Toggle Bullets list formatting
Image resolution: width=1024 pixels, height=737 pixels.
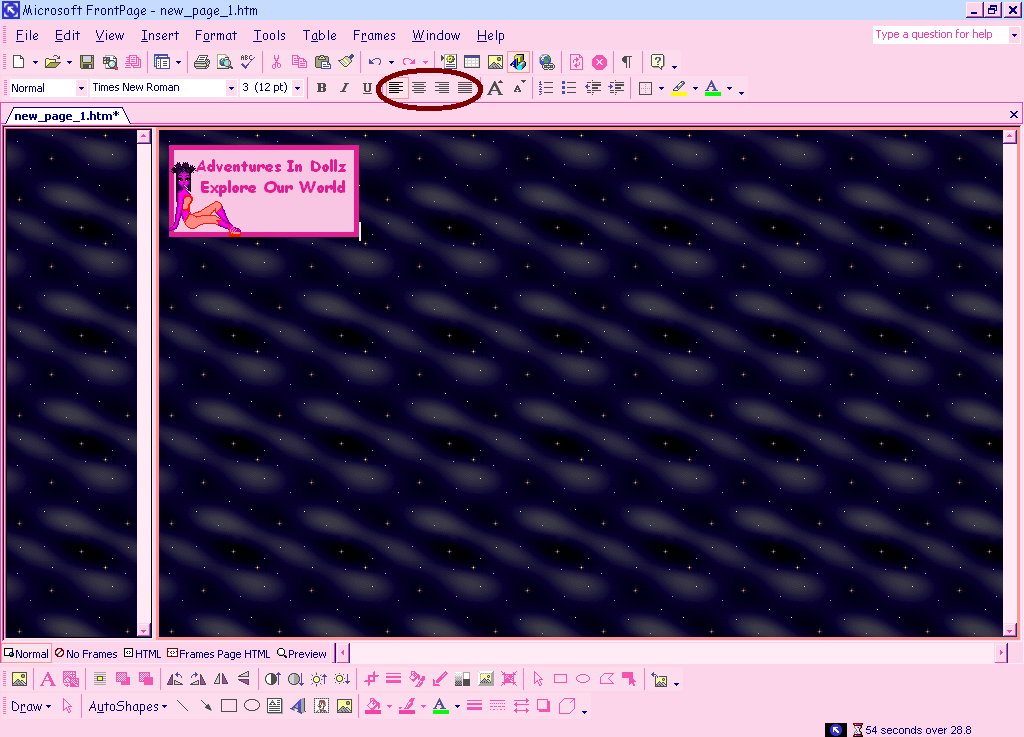[x=569, y=87]
